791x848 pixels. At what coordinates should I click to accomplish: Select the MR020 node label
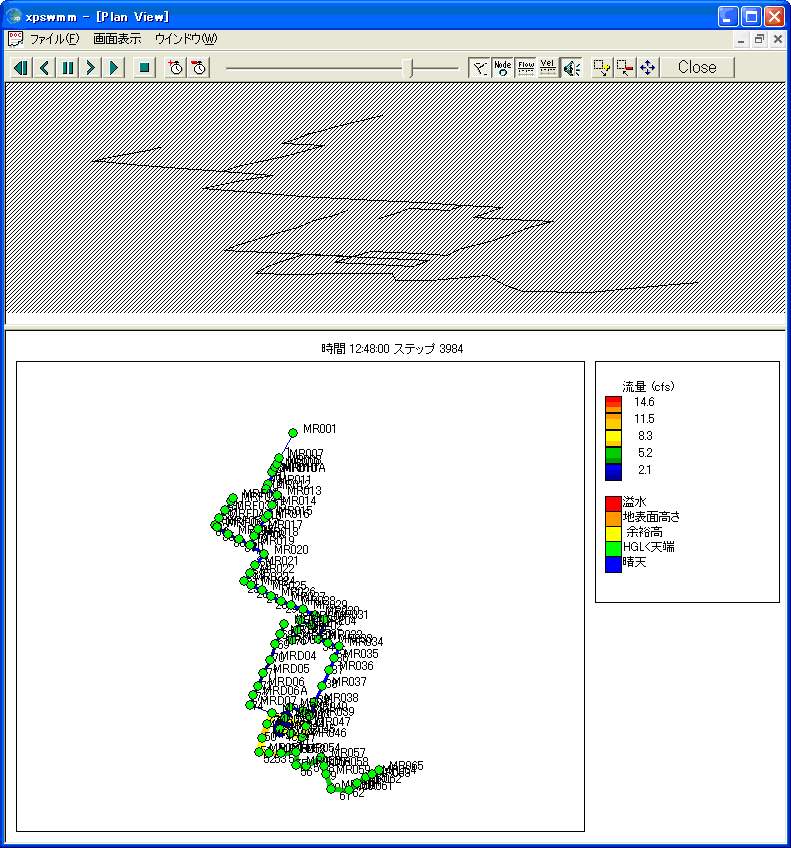[x=291, y=550]
